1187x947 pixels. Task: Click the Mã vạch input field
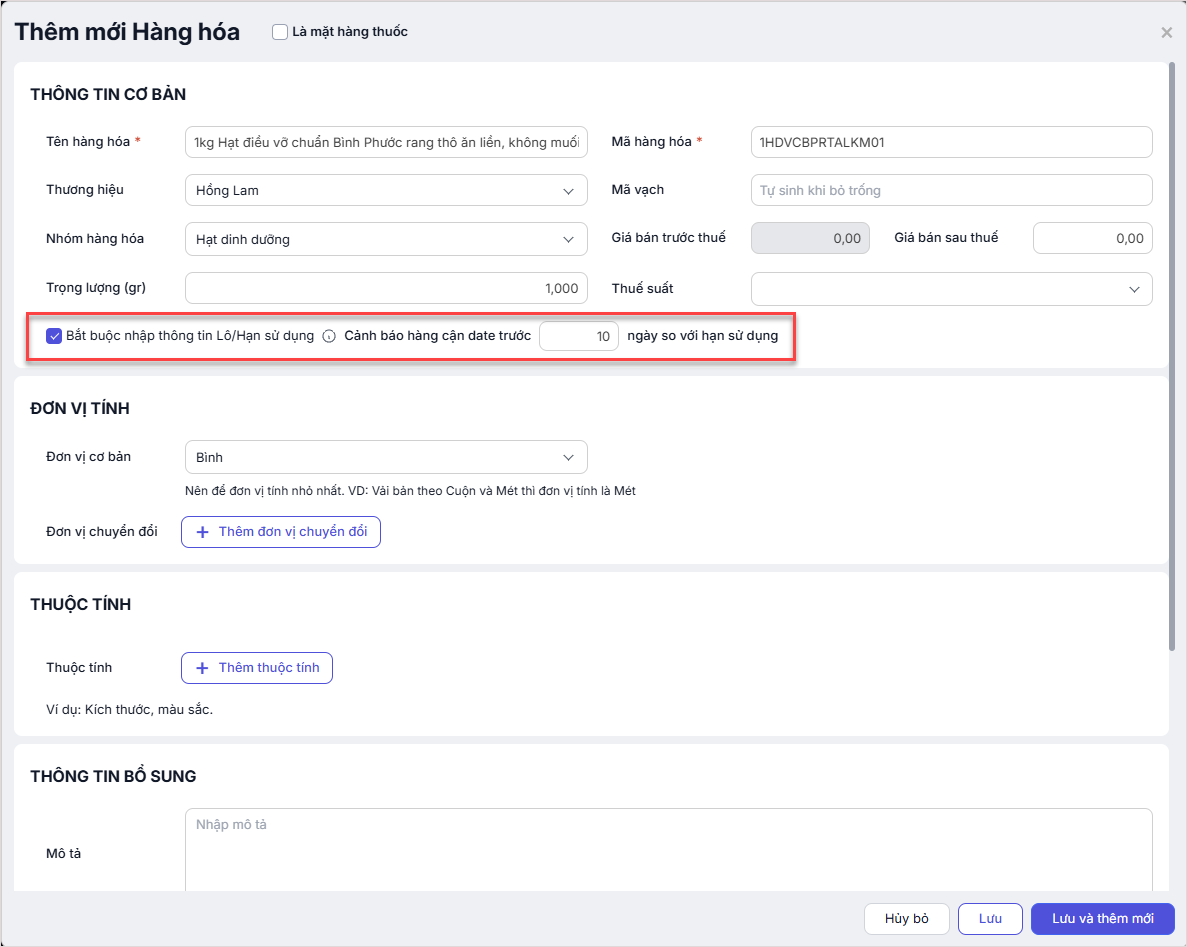click(x=951, y=190)
